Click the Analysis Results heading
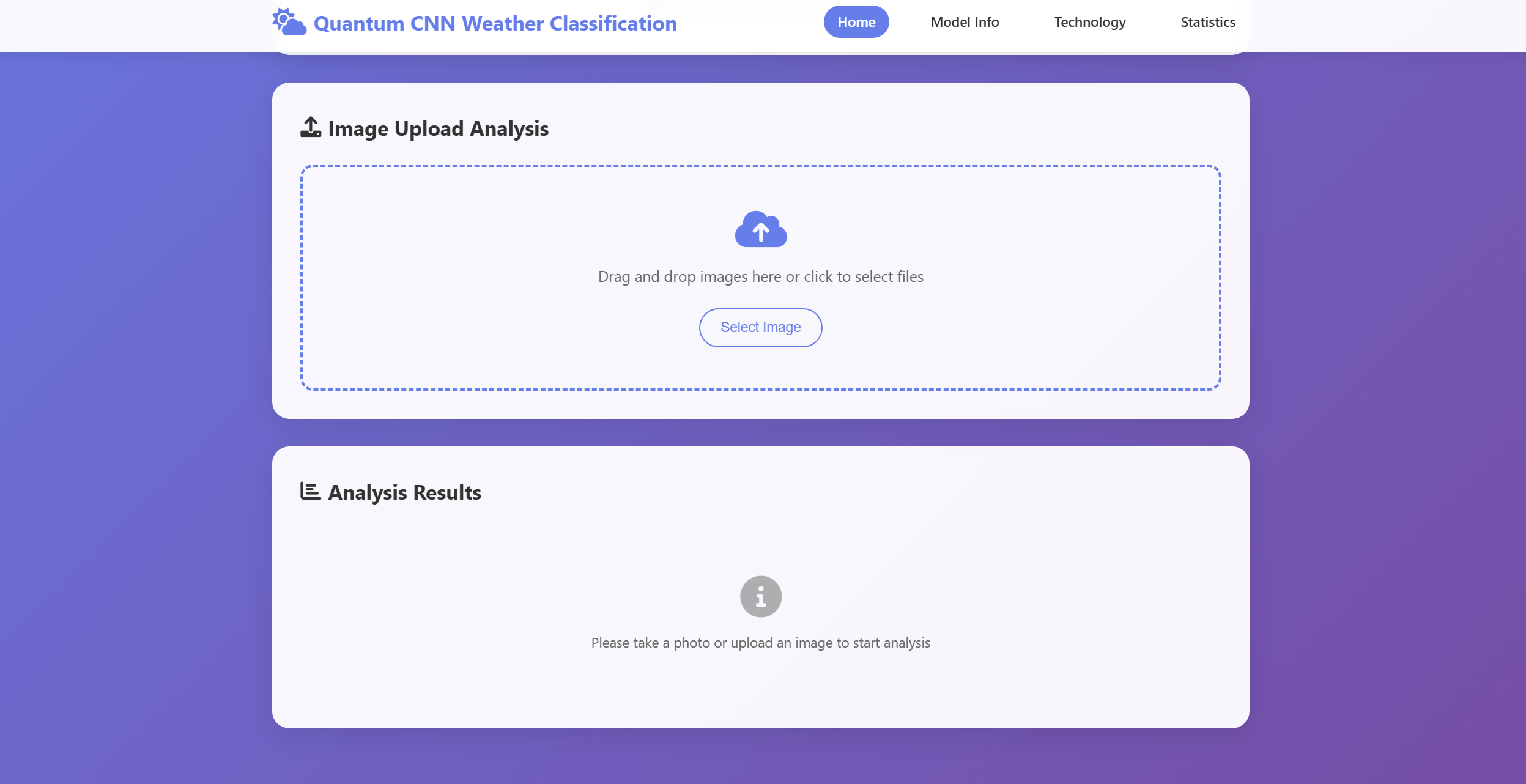 point(404,492)
